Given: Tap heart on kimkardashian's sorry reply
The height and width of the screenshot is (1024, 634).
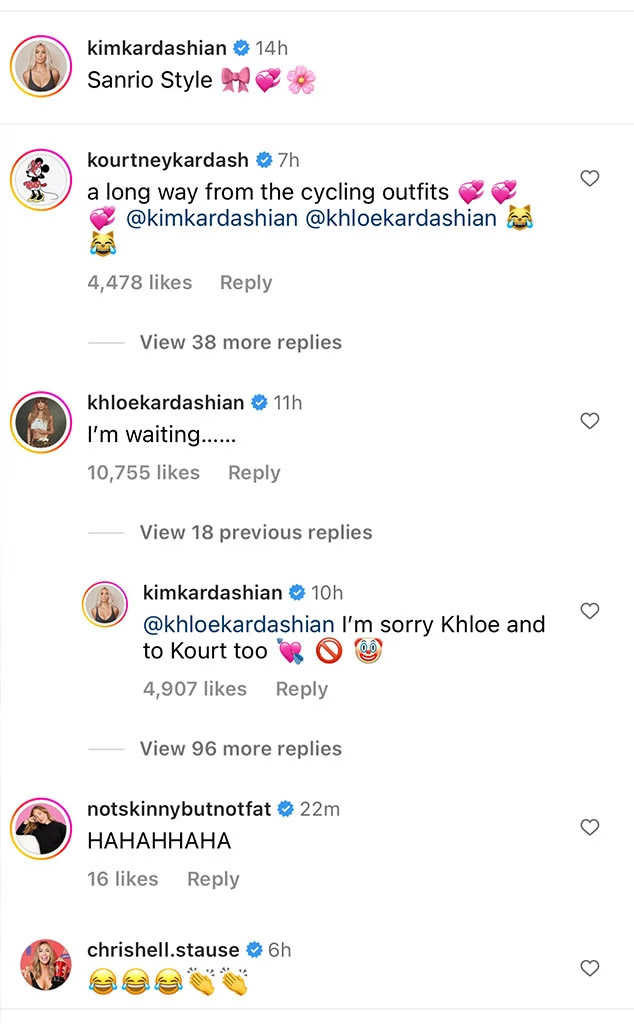Looking at the screenshot, I should point(590,611).
